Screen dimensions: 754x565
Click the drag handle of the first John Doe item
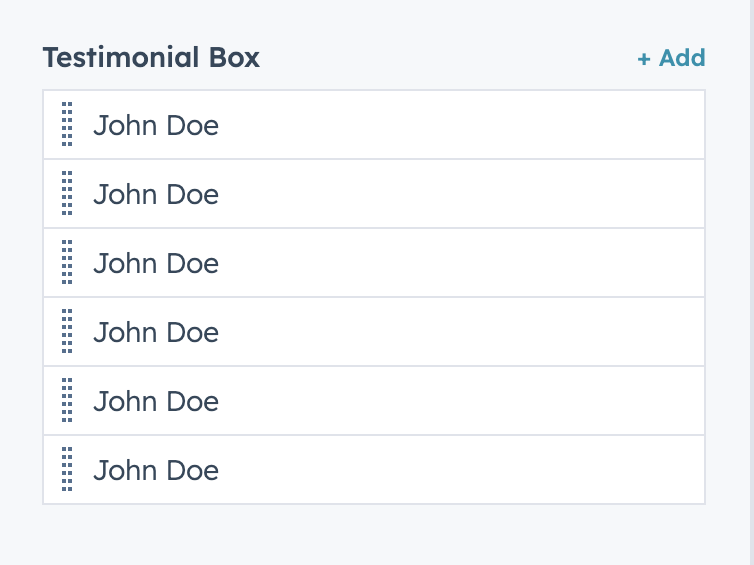pyautogui.click(x=67, y=125)
